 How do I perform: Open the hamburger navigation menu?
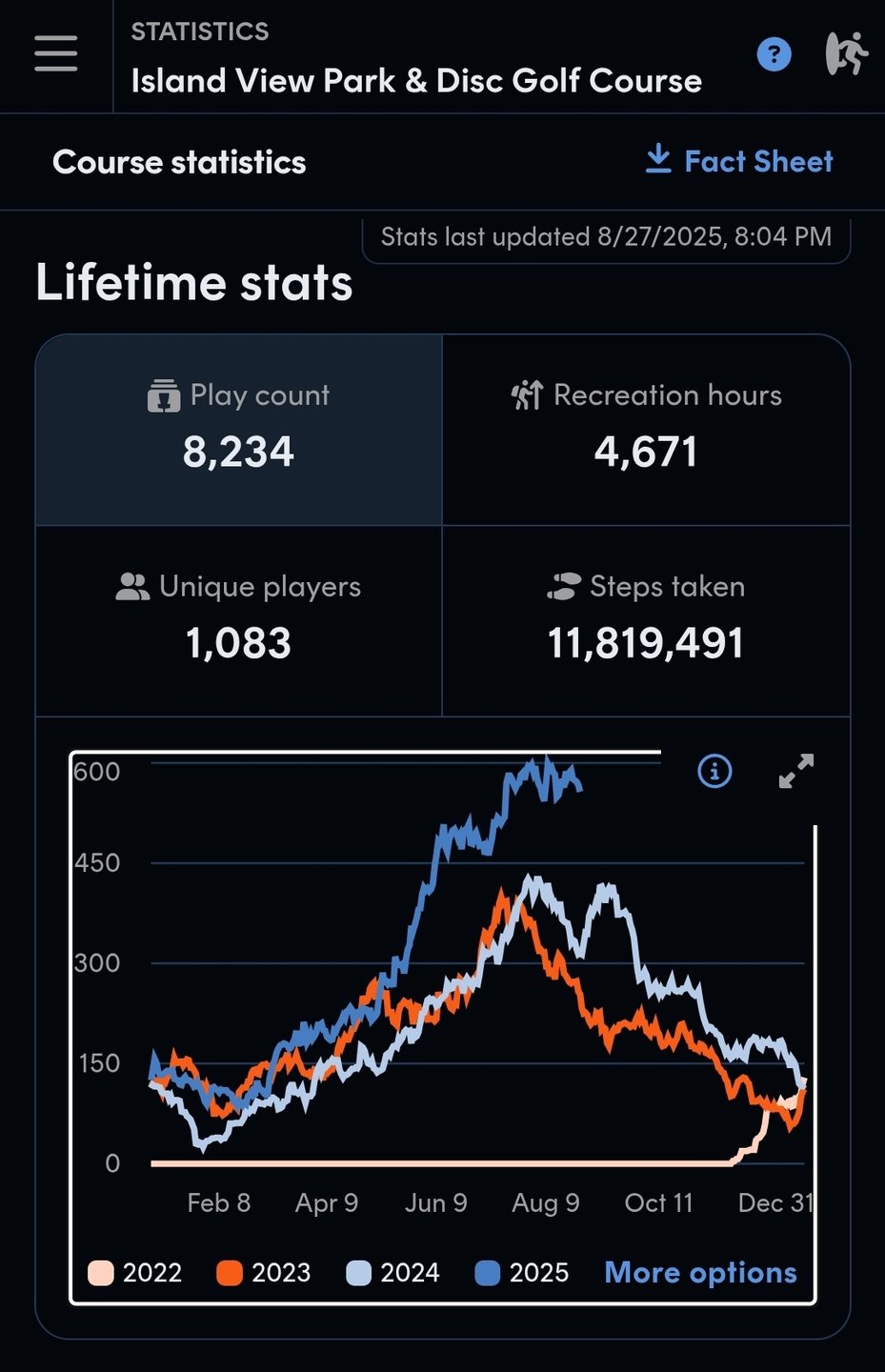(56, 53)
